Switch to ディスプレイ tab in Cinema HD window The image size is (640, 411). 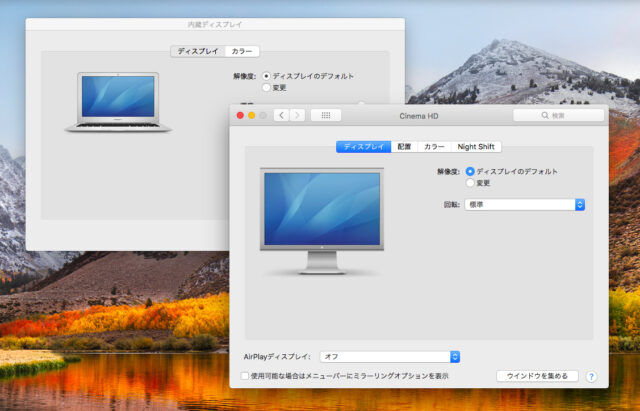click(x=364, y=147)
